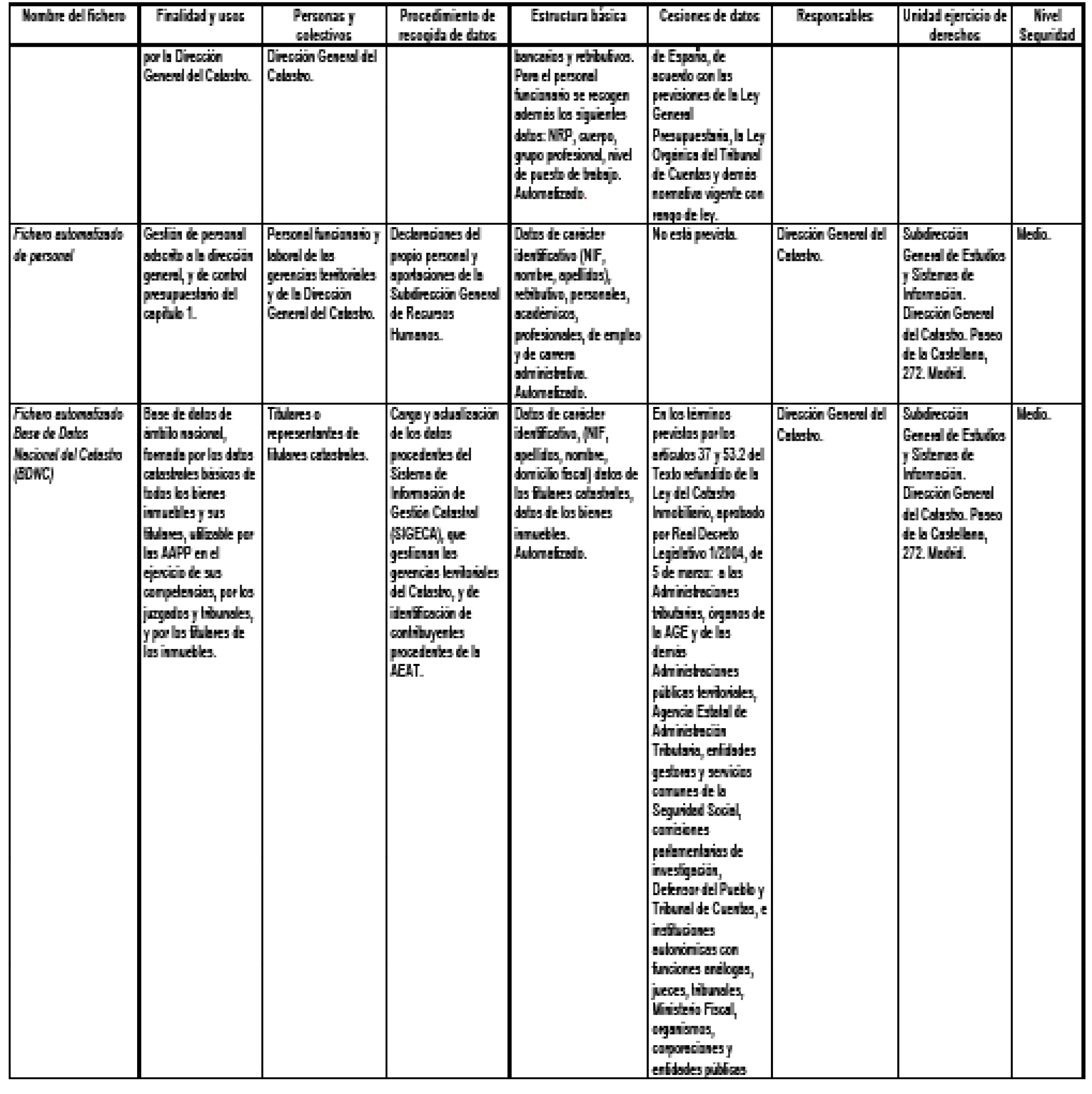The width and height of the screenshot is (1092, 1094).
Task: Select the 'Fichero automatizado Base de Datos Nacional del Catastro' cell
Action: tap(73, 740)
